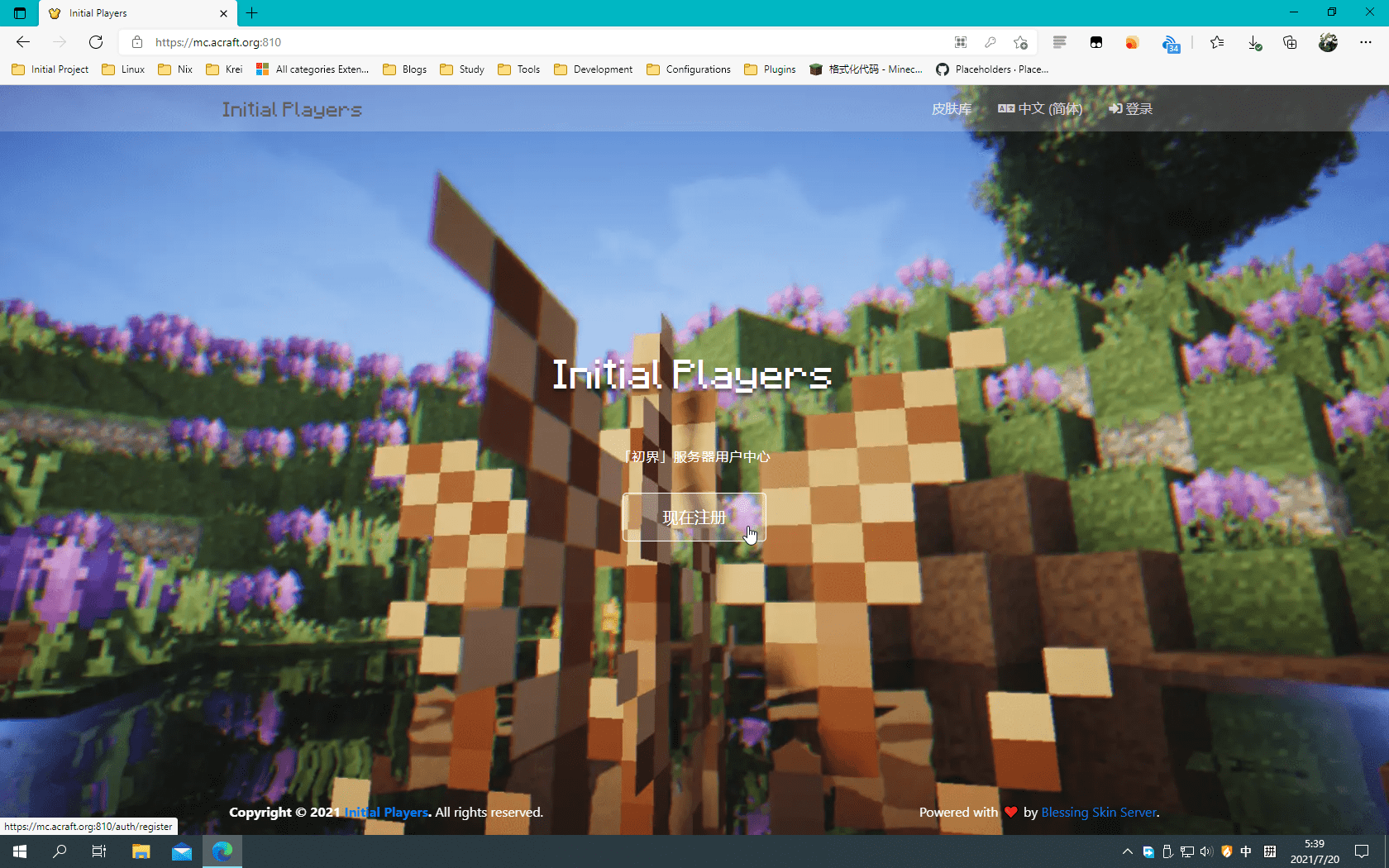The height and width of the screenshot is (868, 1389).
Task: Open the network tray icon
Action: click(1187, 851)
